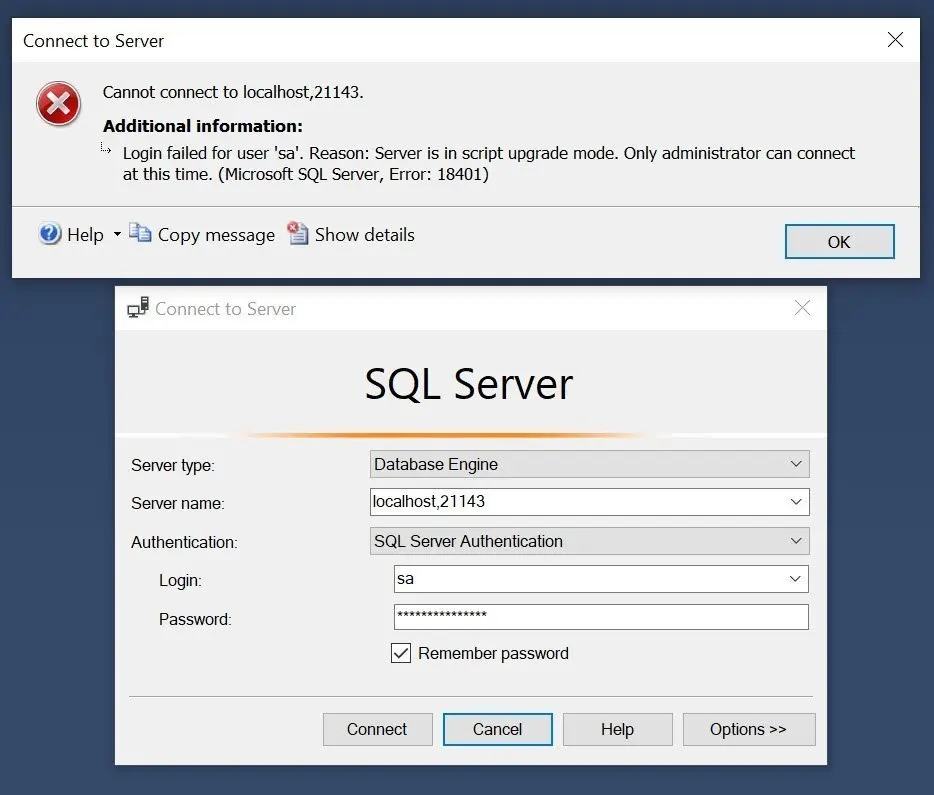The image size is (934, 795).
Task: Click the 'Remember password' label text
Action: [493, 653]
